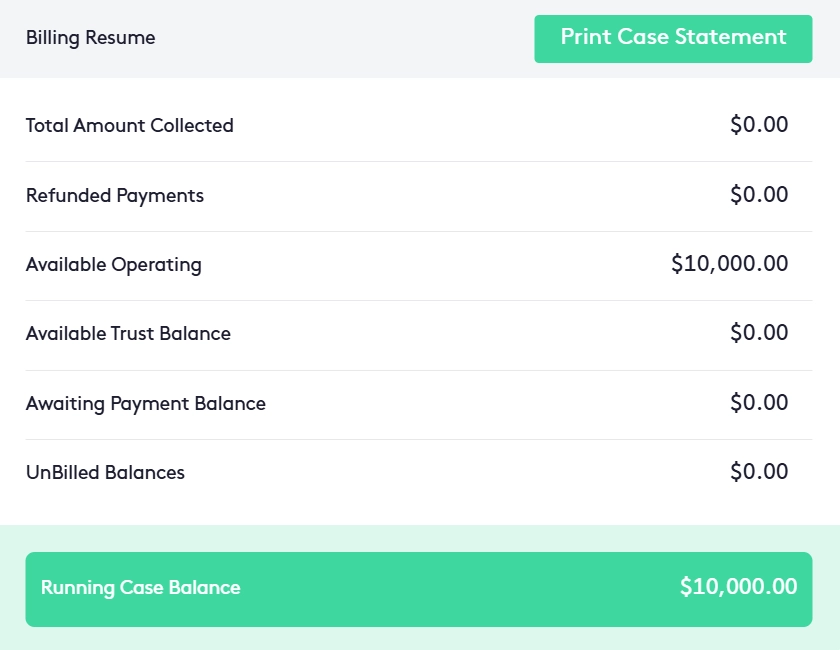Click the divider line under Total Amount Collected
The height and width of the screenshot is (650, 840).
point(418,161)
